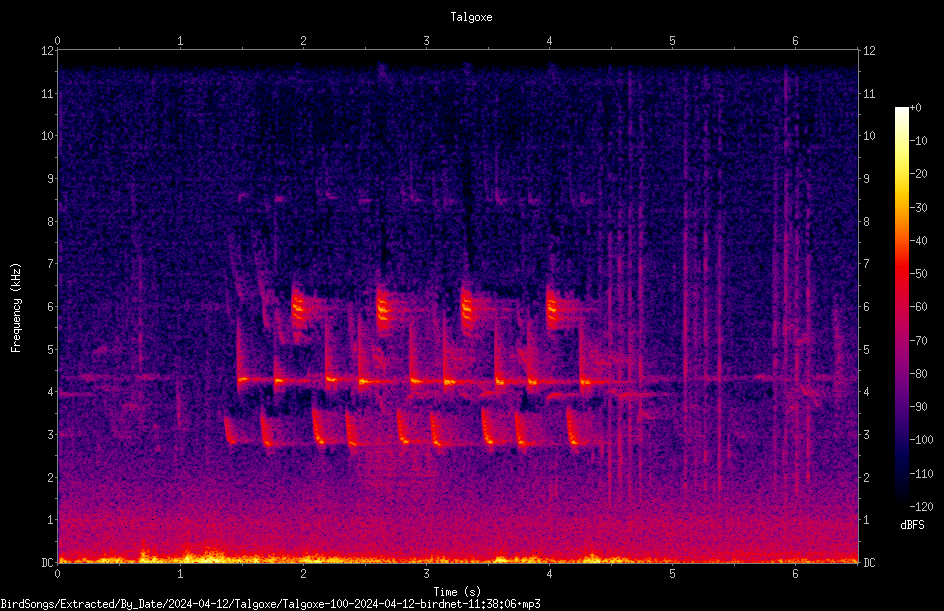Click the 5 second mark on top time axis
The image size is (944, 611).
672,41
